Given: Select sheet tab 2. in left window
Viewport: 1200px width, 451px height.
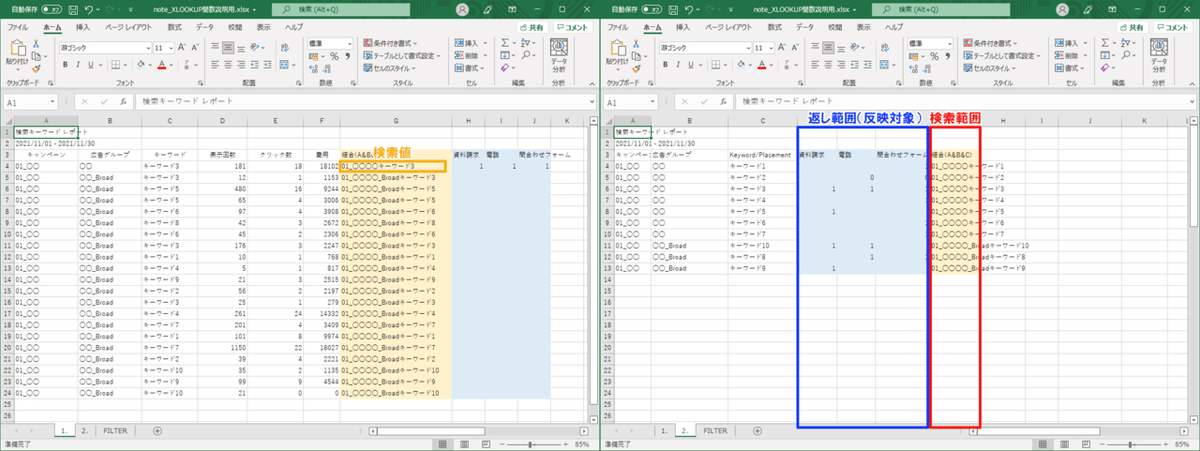Looking at the screenshot, I should click(x=85, y=430).
